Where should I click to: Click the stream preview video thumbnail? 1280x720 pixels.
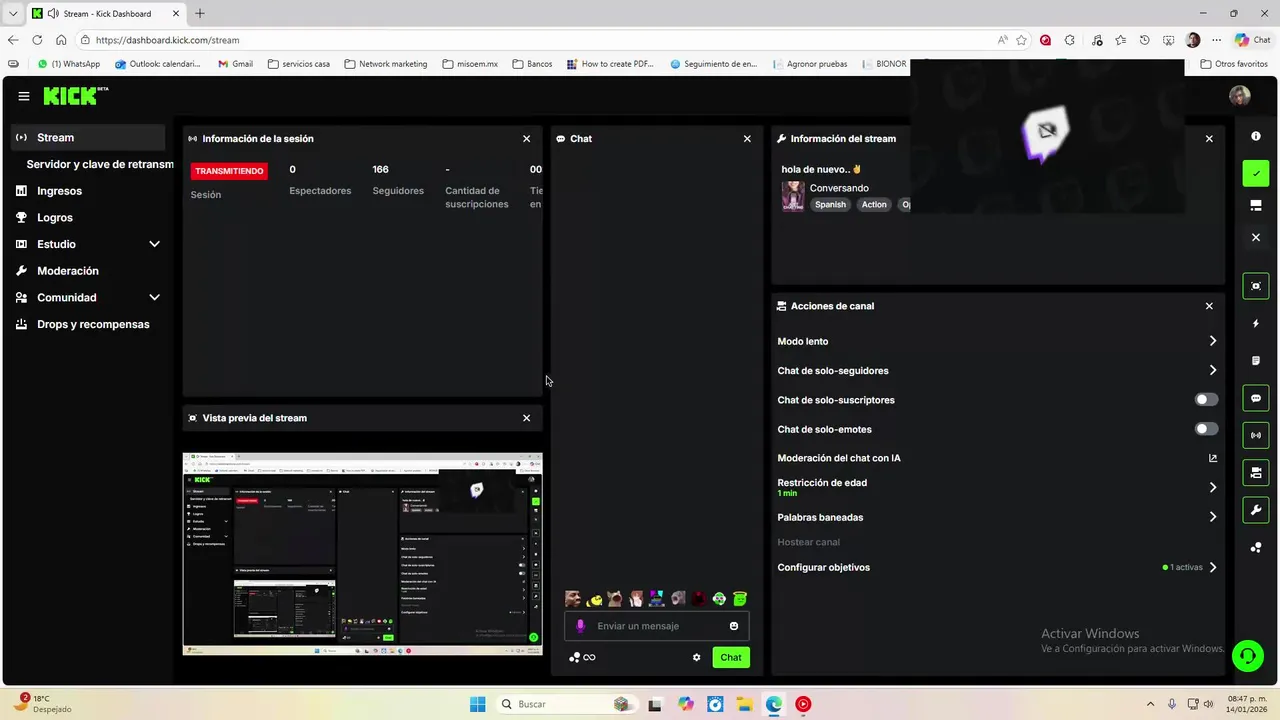362,554
